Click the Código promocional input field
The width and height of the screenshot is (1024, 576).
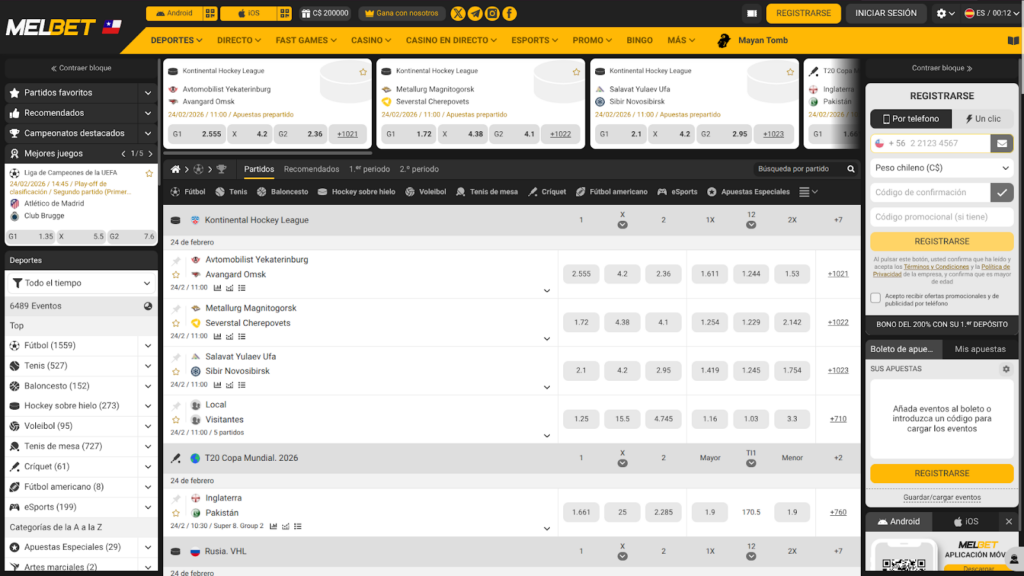coord(941,217)
